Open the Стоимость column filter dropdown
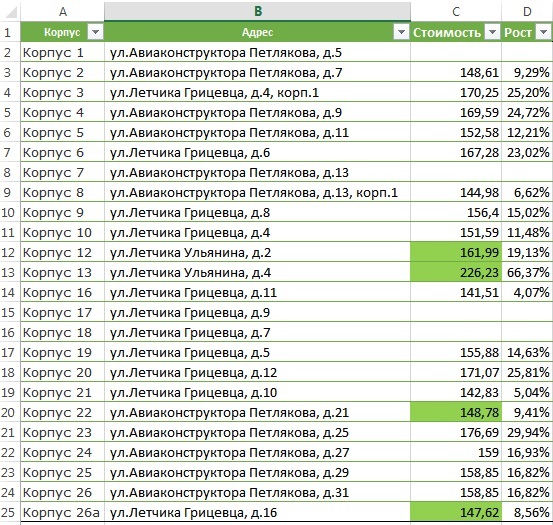 click(x=492, y=32)
